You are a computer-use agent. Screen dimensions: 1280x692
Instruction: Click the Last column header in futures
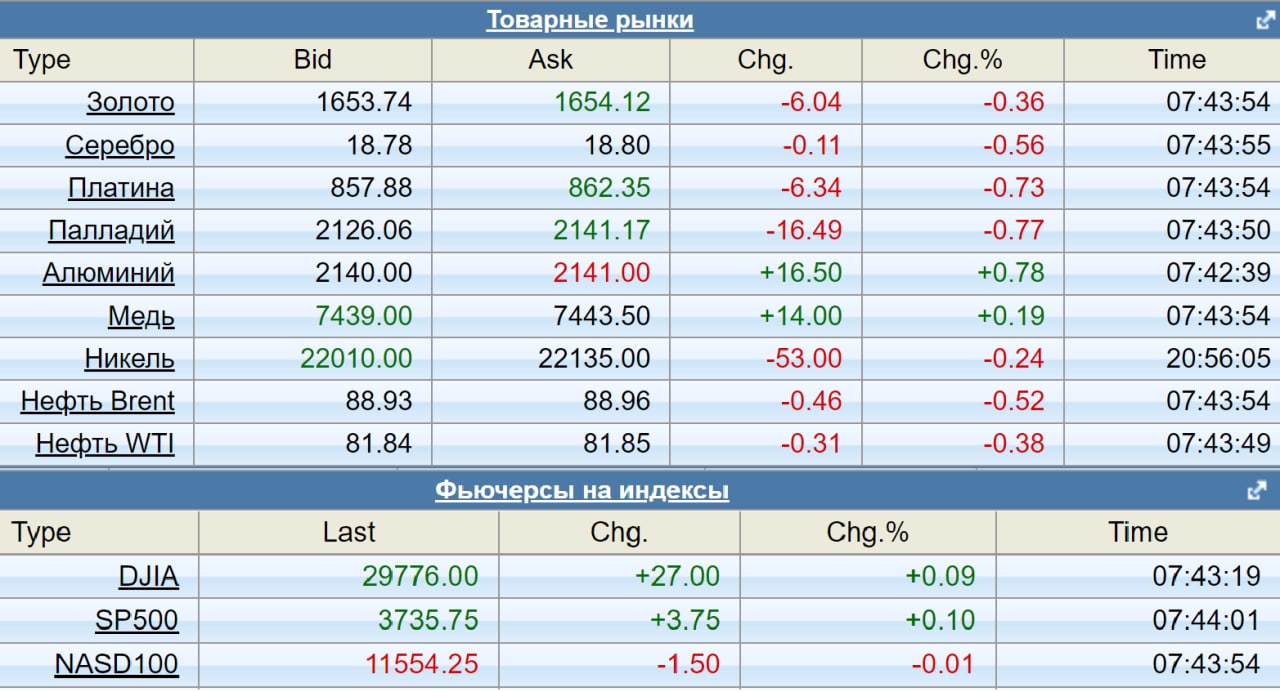[x=348, y=532]
